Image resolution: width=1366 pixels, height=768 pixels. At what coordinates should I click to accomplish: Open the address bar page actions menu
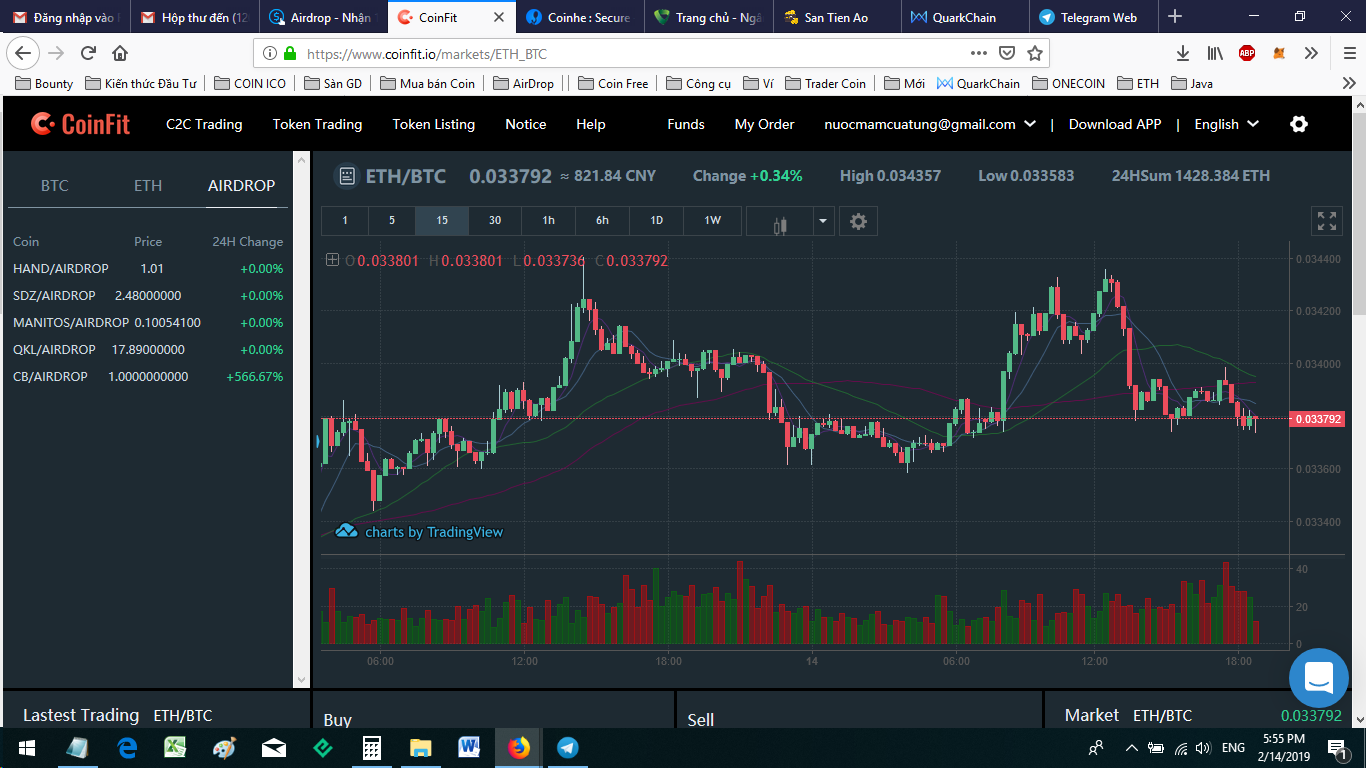979,53
